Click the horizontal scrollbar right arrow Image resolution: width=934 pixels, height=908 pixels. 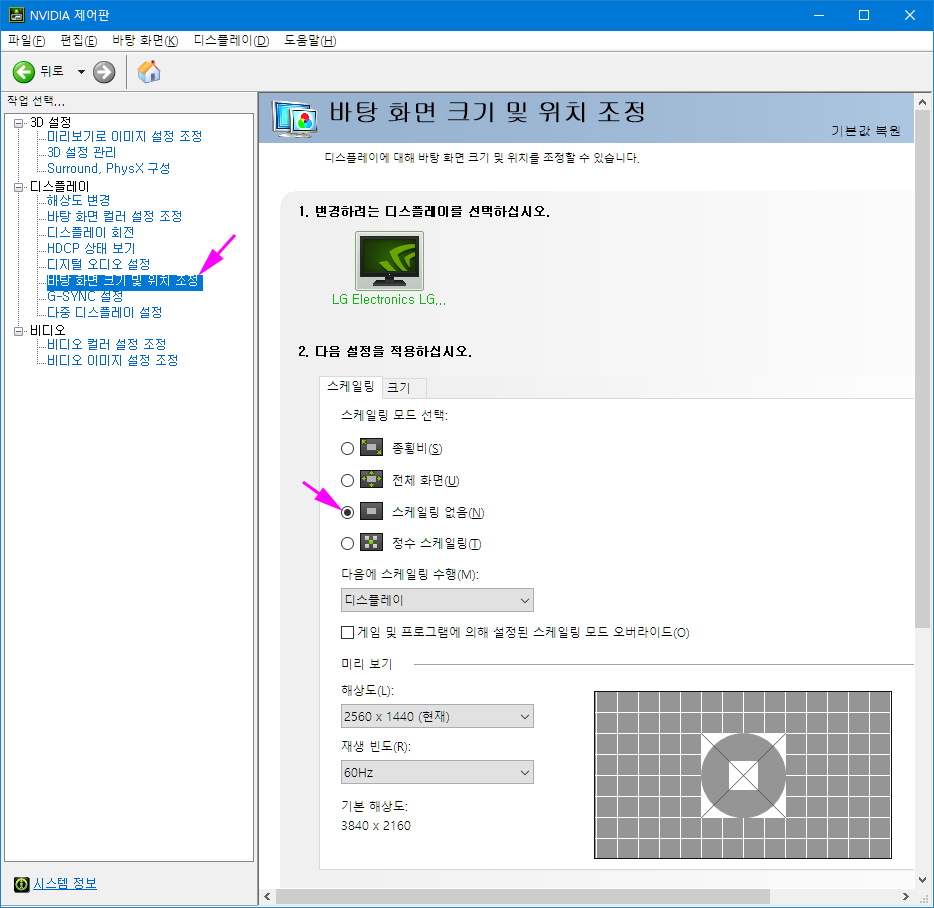coord(905,897)
